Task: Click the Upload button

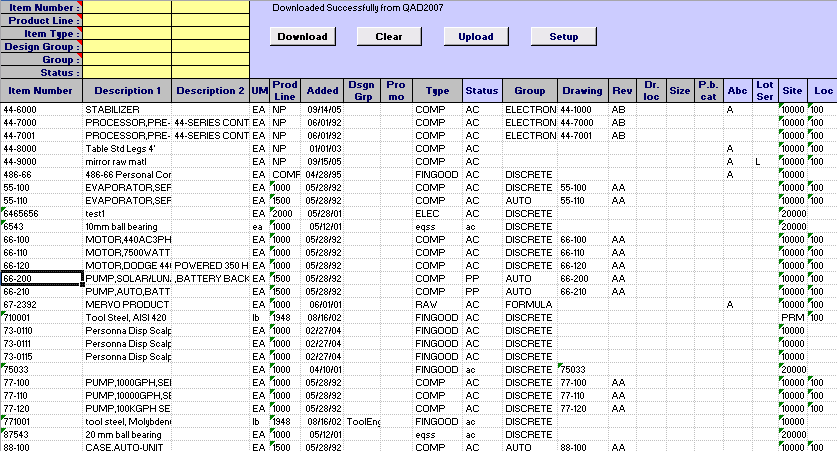Action: click(476, 37)
